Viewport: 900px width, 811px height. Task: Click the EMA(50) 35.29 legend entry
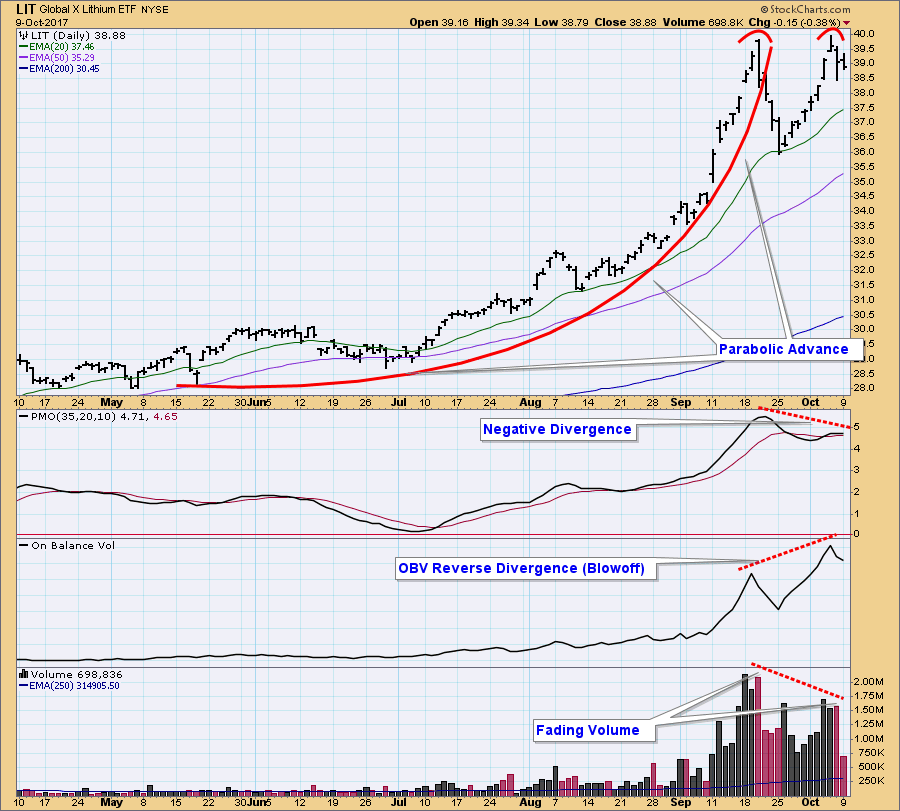coord(56,57)
